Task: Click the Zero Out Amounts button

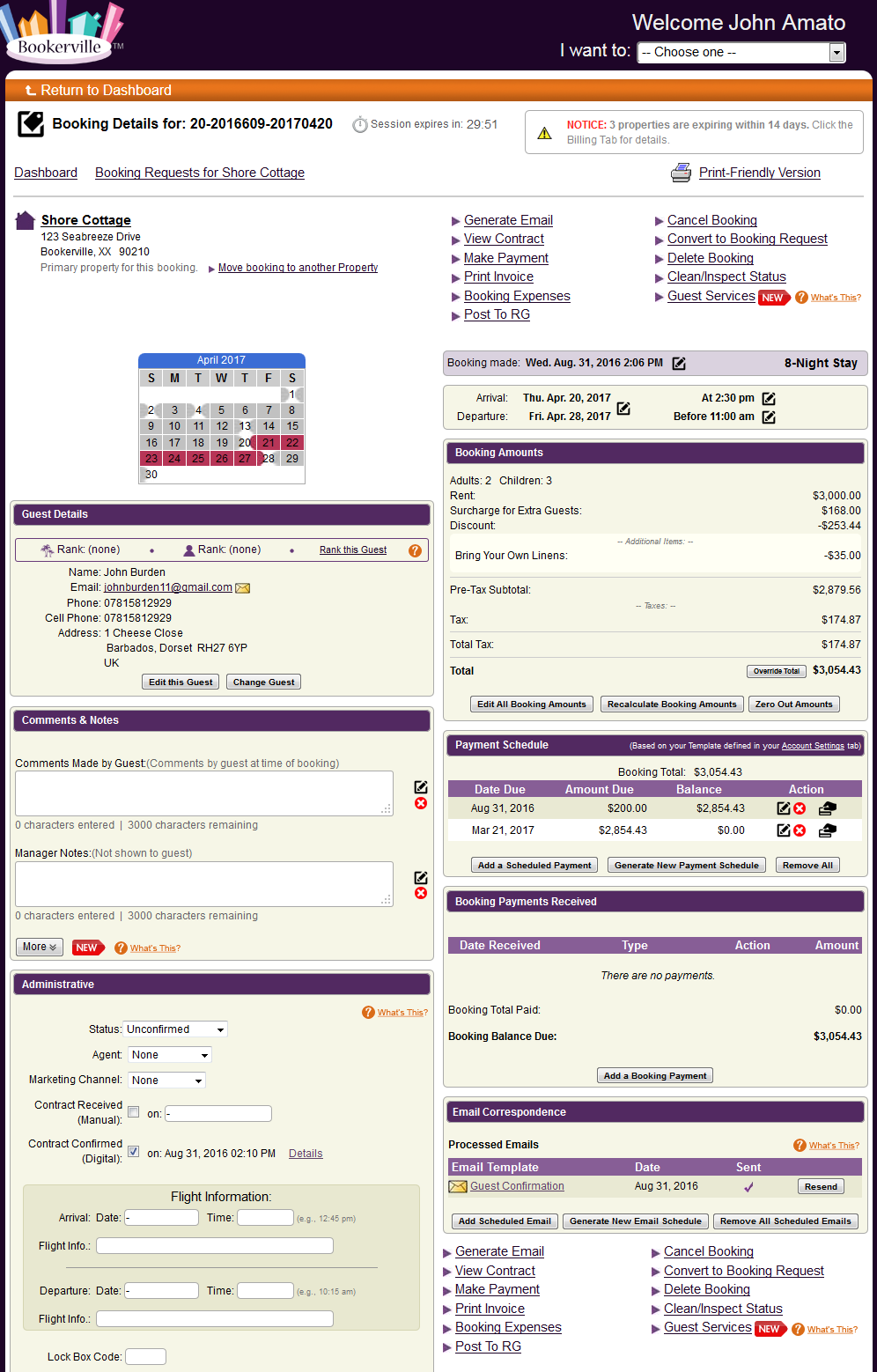Action: click(794, 704)
